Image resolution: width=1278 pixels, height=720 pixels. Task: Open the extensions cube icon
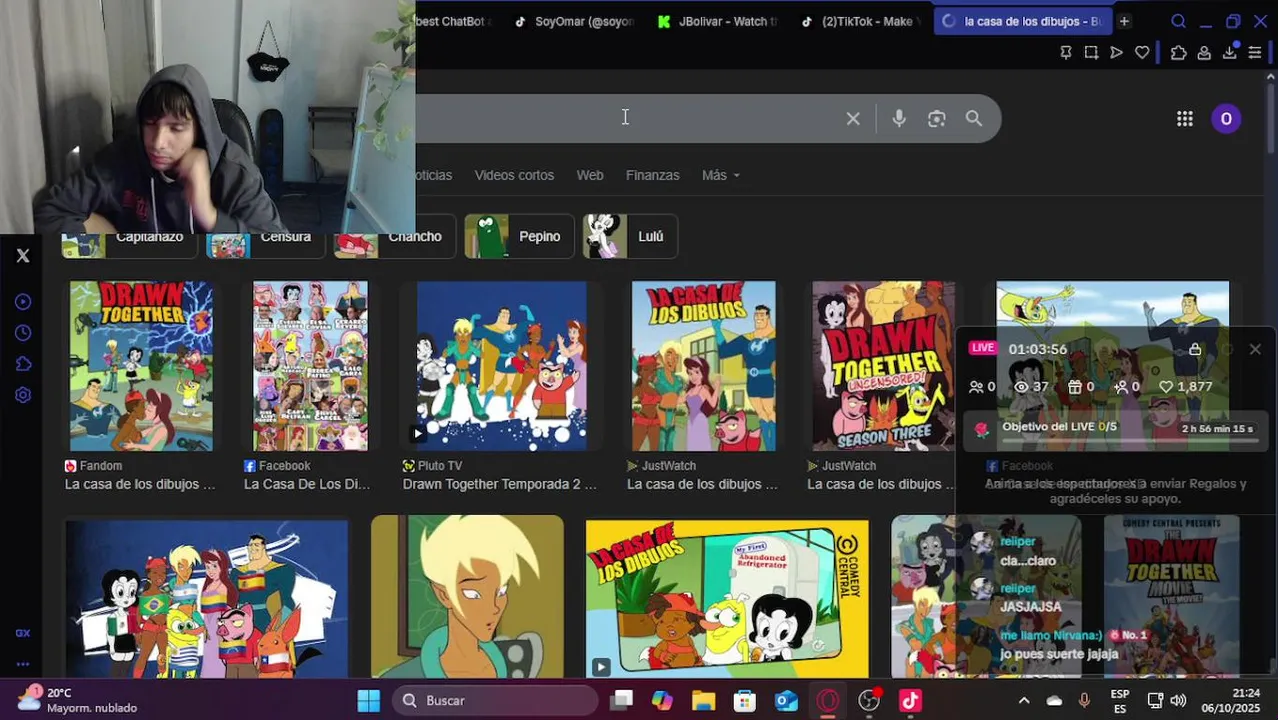(x=1178, y=53)
